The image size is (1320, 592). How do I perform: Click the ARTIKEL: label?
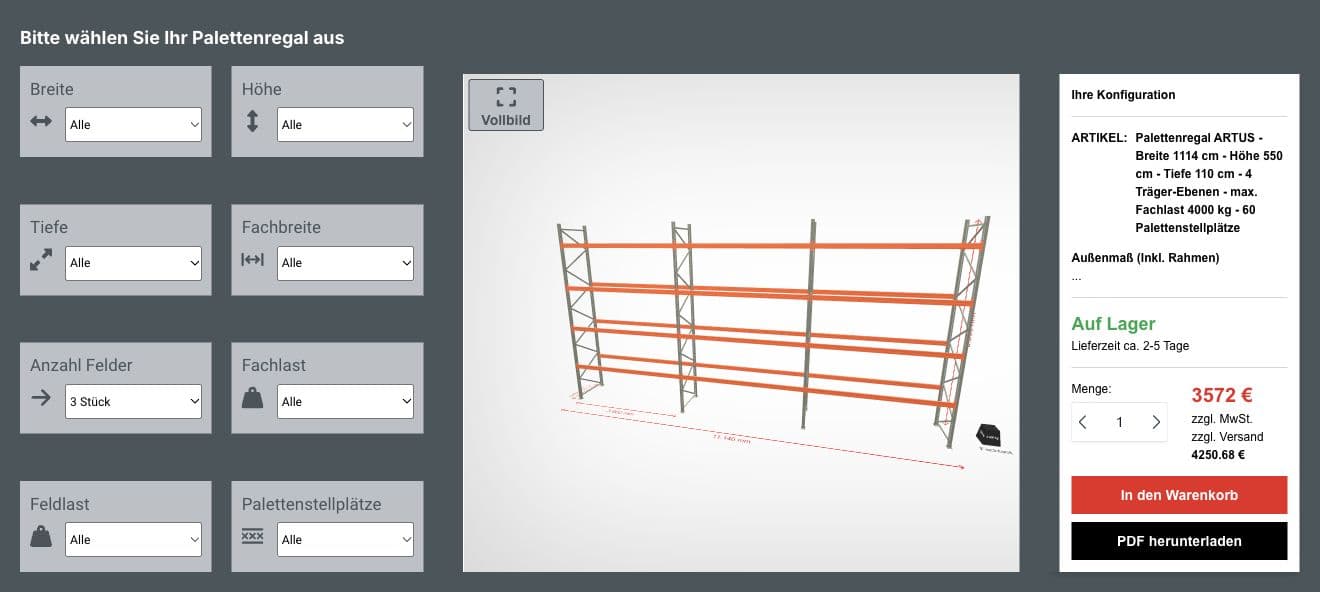(x=1099, y=138)
